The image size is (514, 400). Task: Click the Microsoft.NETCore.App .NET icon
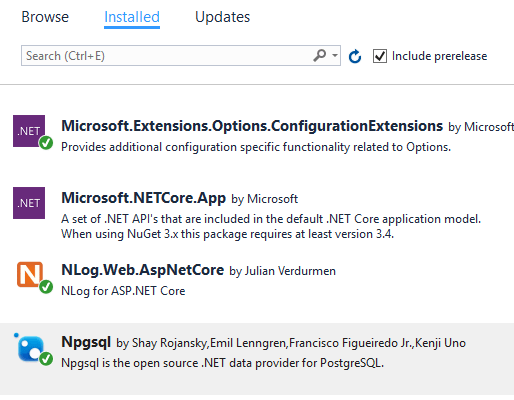tap(29, 203)
